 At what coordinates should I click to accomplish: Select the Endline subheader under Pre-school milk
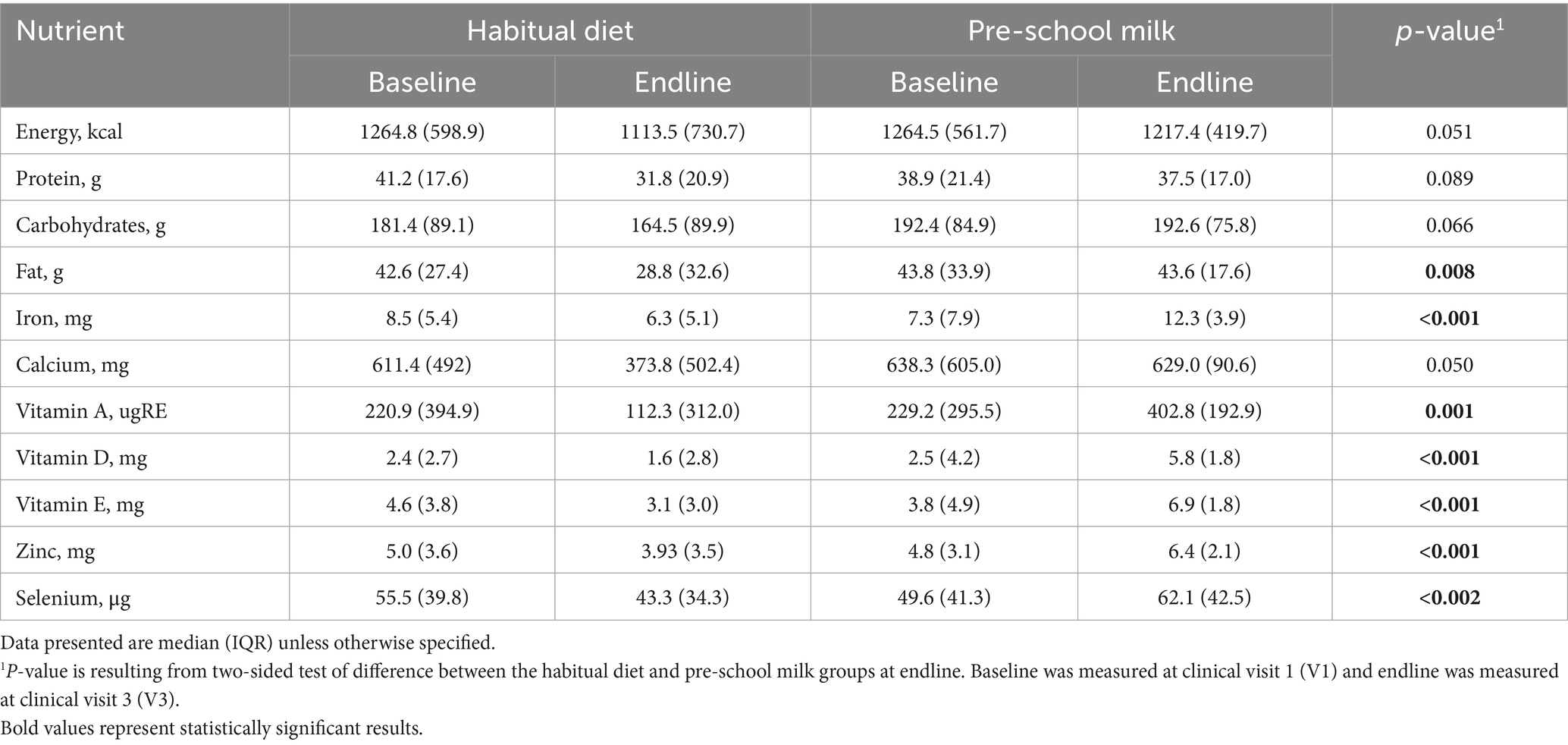click(1204, 82)
